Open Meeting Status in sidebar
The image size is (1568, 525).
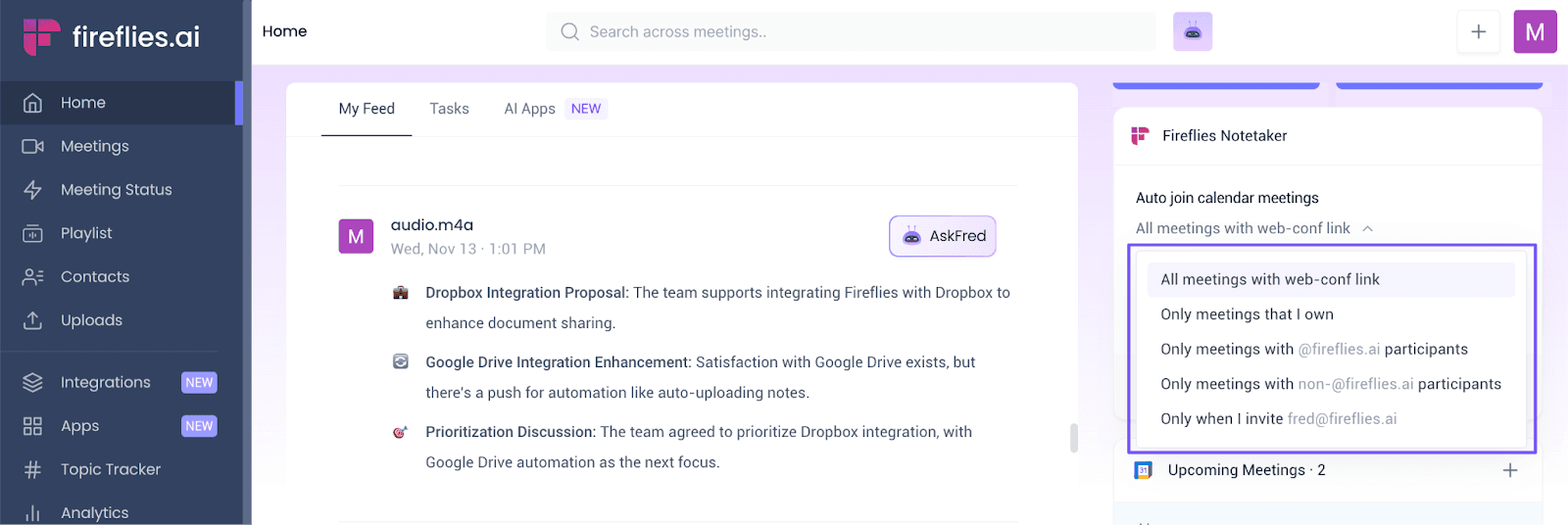(118, 189)
